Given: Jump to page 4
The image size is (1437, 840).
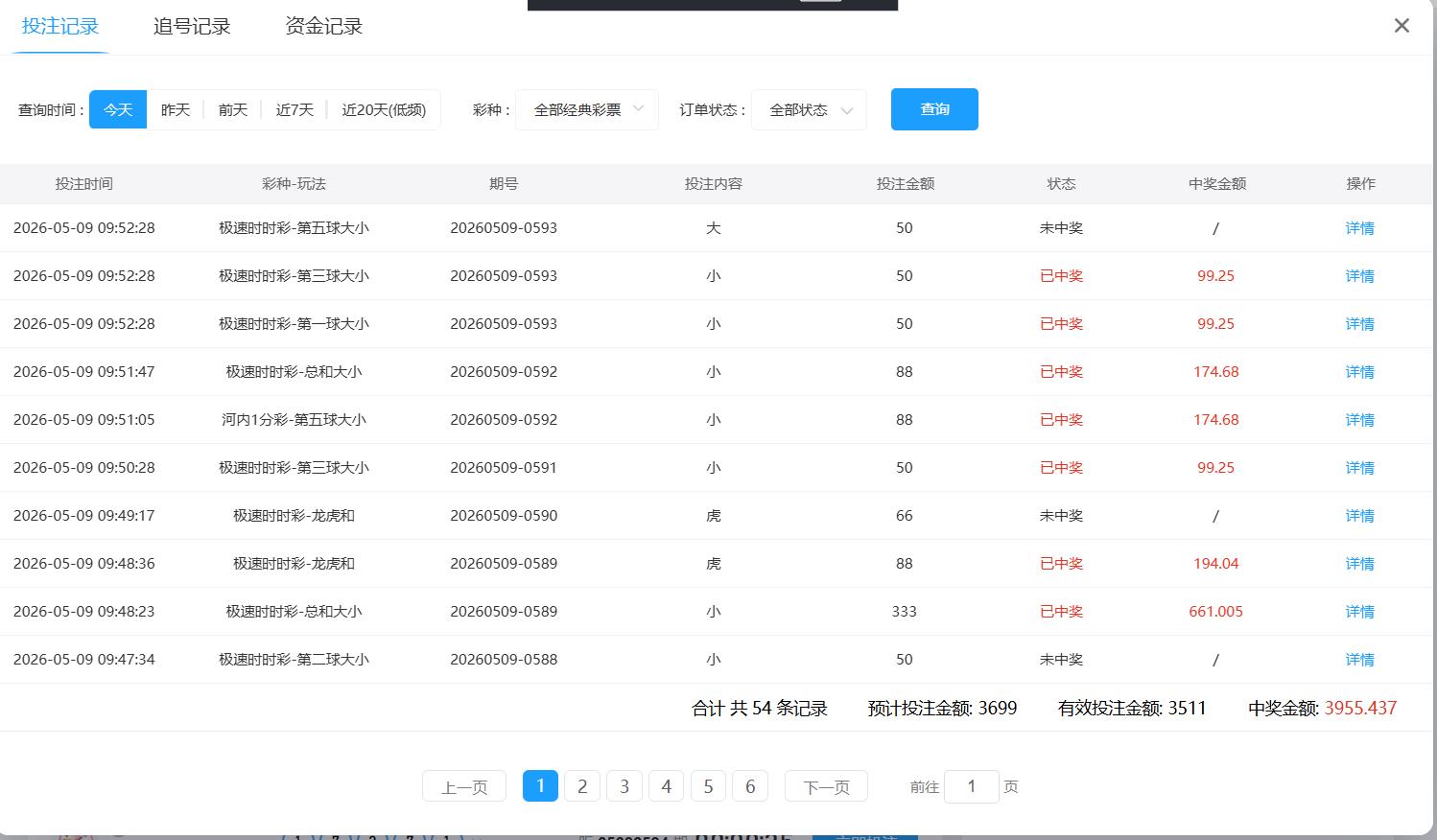Looking at the screenshot, I should (667, 786).
